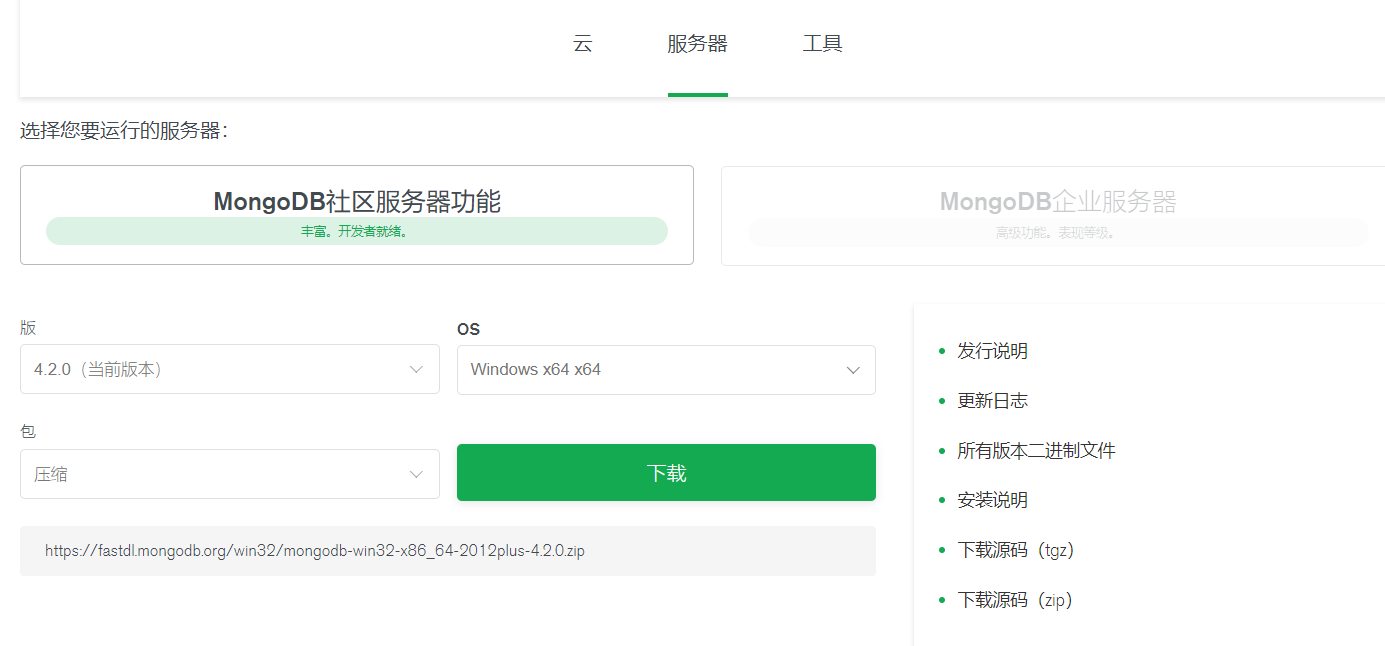Image resolution: width=1385 pixels, height=646 pixels.
Task: Click the 下载源码（tgz）link
Action: 1016,550
